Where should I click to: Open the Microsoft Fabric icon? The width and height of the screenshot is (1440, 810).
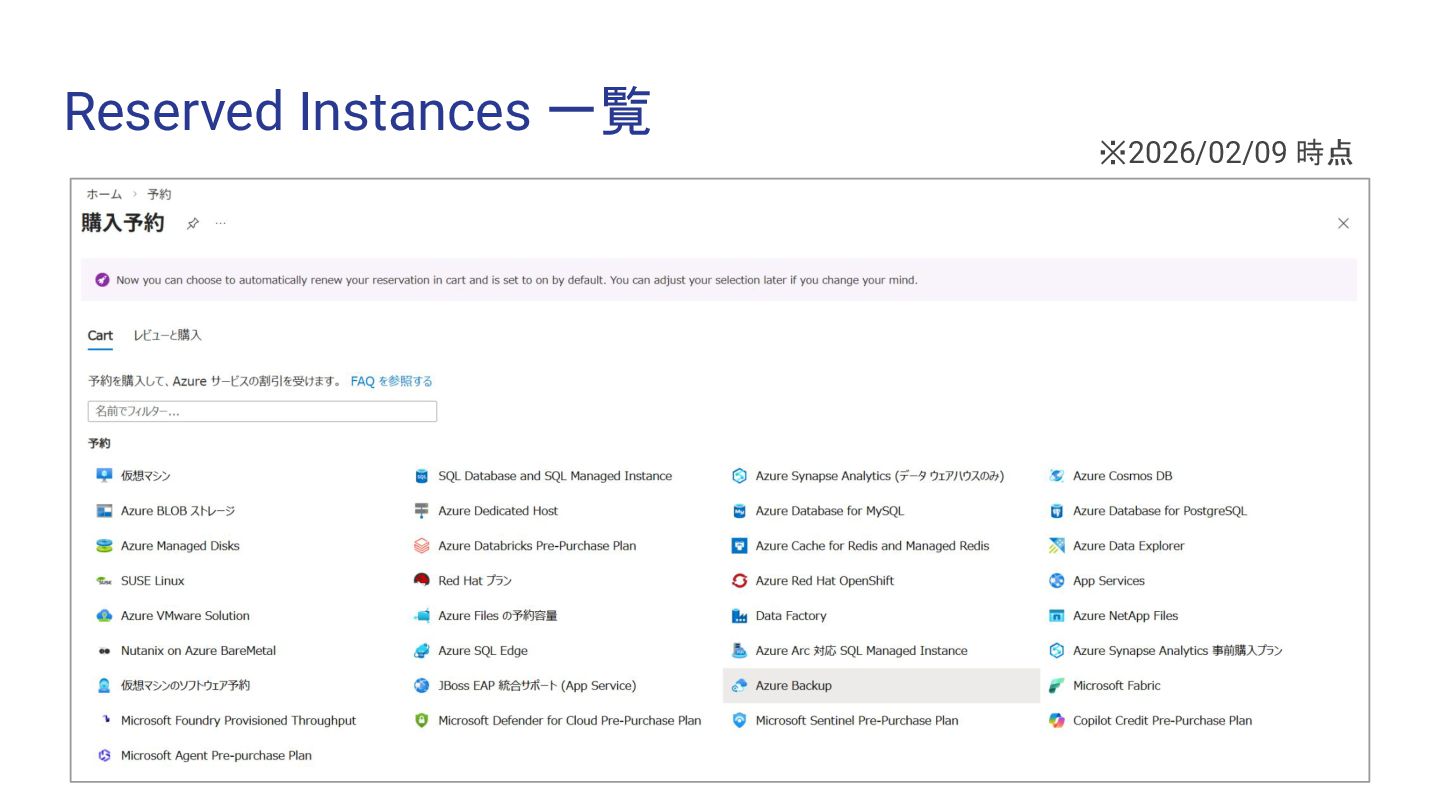coord(1057,686)
